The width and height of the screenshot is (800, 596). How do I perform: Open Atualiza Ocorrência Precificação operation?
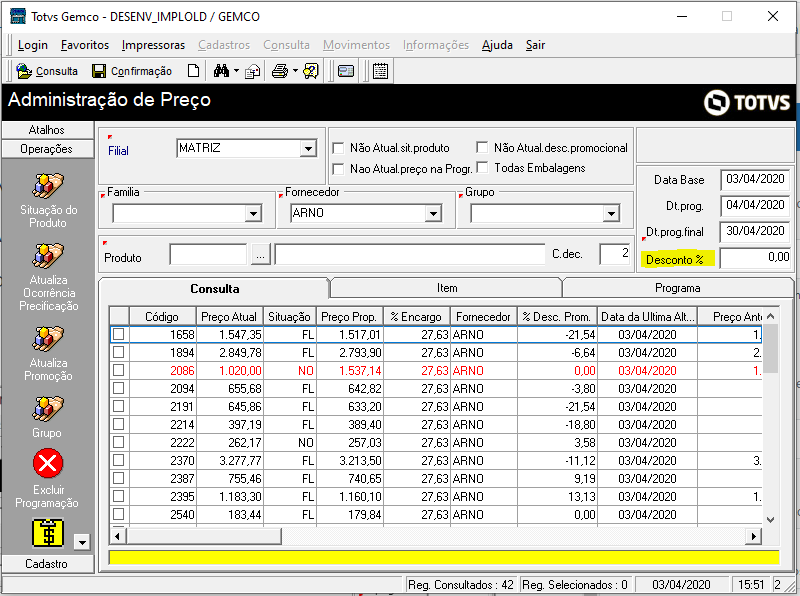[48, 256]
